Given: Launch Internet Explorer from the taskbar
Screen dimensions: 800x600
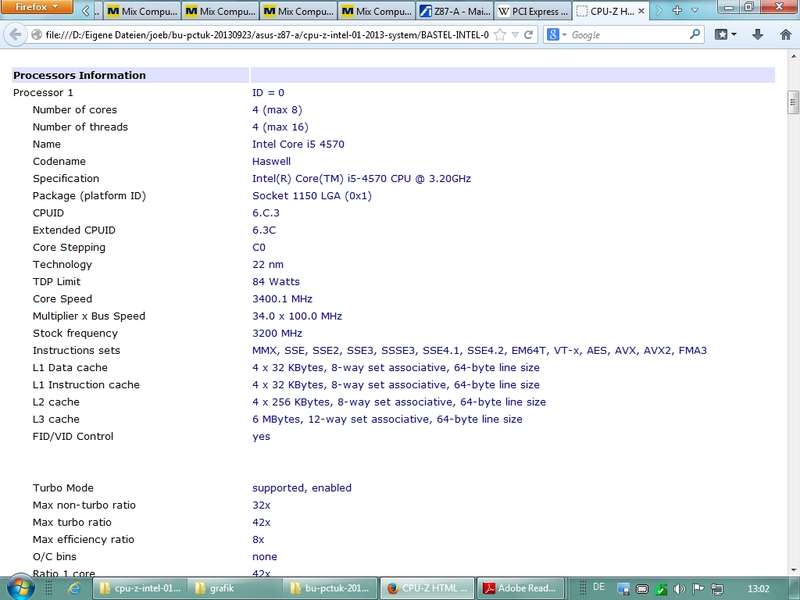Looking at the screenshot, I should point(74,588).
